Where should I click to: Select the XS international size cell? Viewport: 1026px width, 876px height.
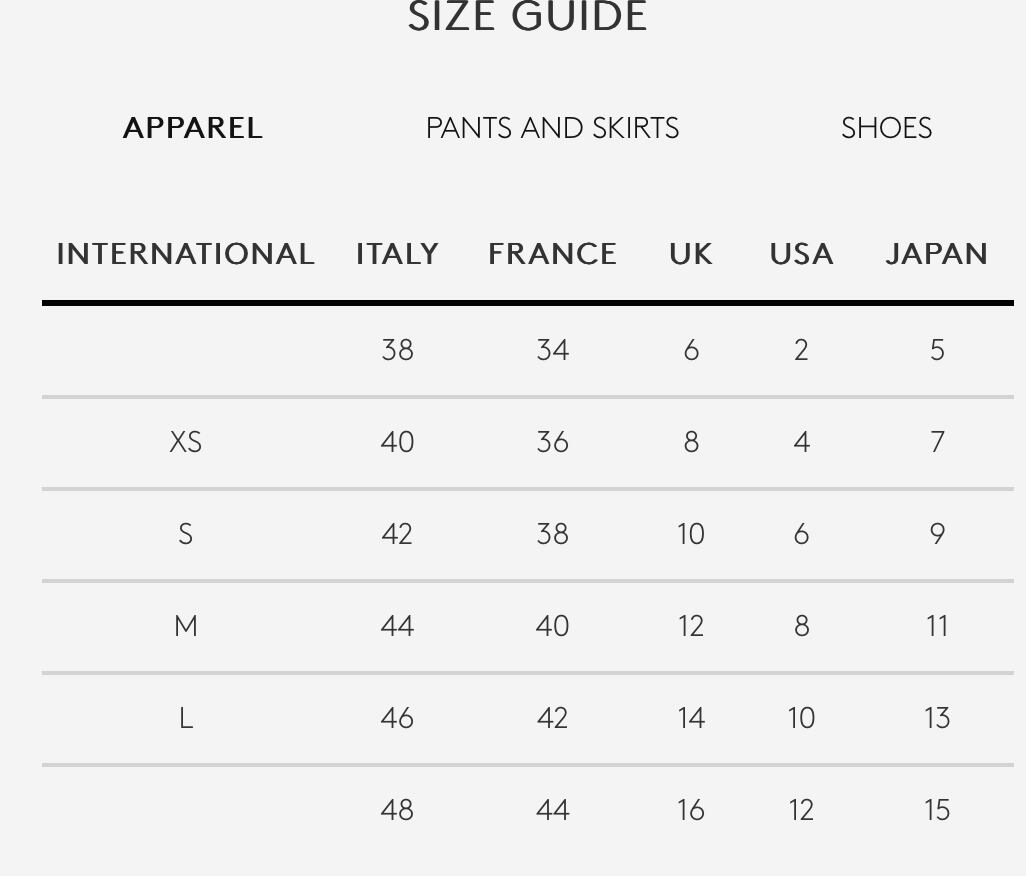[186, 442]
